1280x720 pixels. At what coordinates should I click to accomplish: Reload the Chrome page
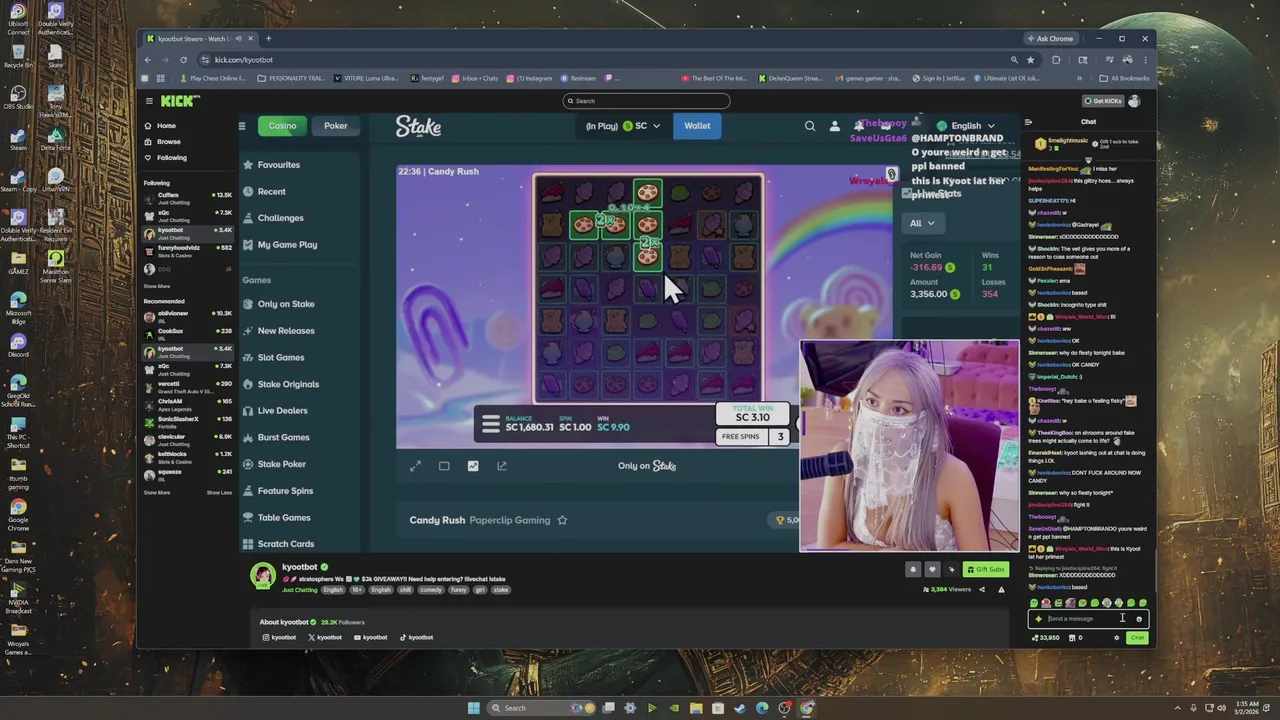click(183, 60)
